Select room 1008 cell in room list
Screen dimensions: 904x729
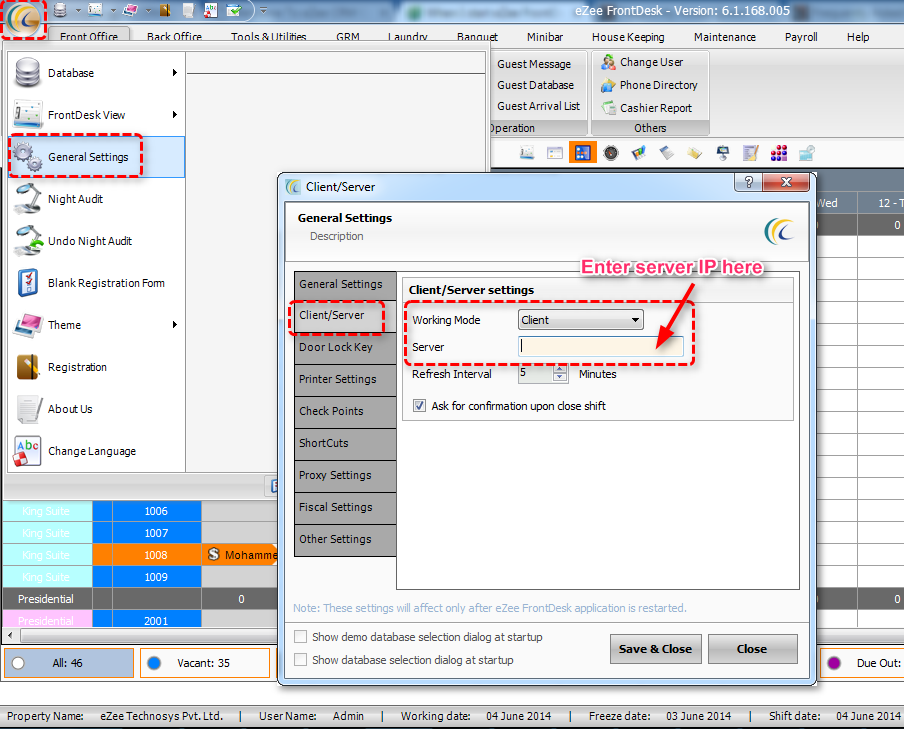[x=156, y=555]
